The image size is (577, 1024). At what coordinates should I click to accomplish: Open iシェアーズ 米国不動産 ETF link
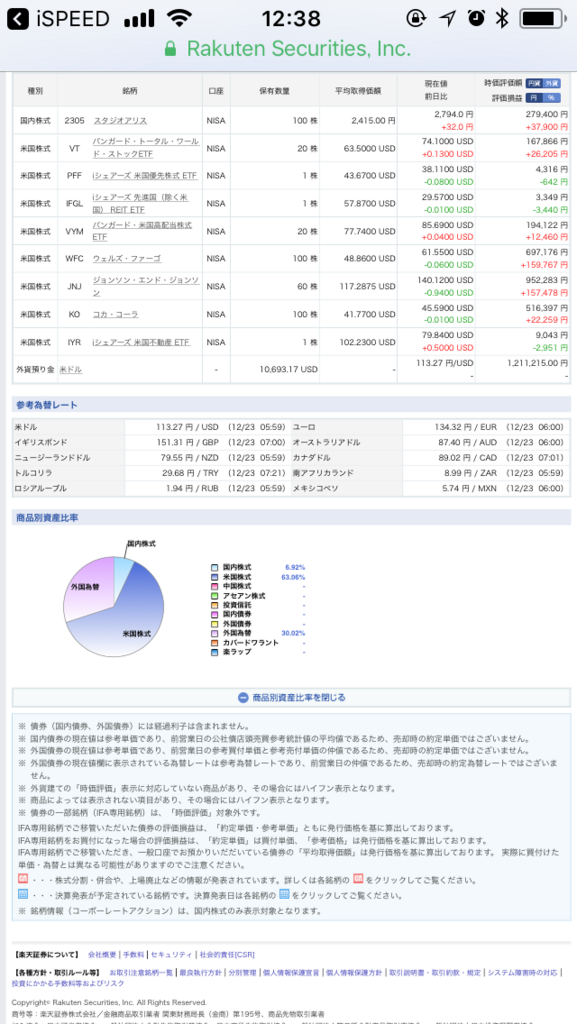pyautogui.click(x=141, y=342)
